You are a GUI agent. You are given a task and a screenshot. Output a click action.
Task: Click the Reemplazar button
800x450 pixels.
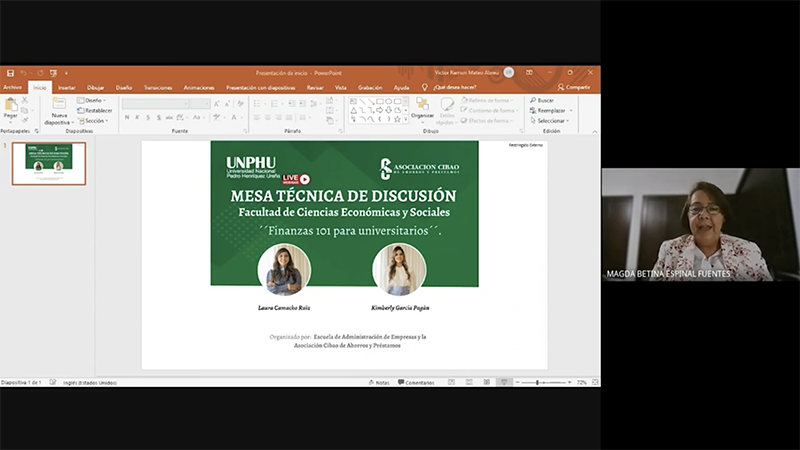click(x=551, y=110)
